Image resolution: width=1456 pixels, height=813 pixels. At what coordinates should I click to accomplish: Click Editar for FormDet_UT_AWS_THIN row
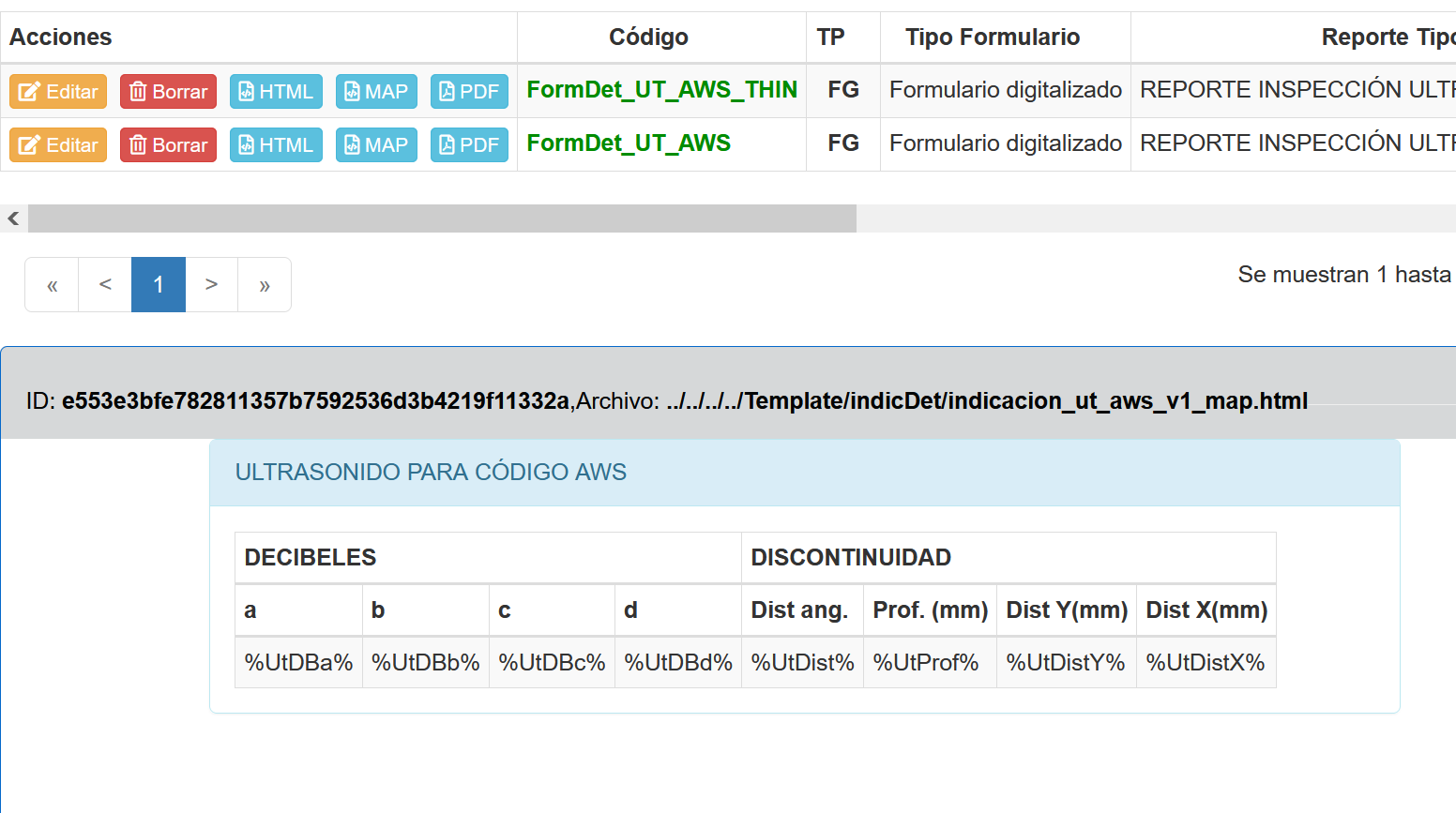pos(58,92)
